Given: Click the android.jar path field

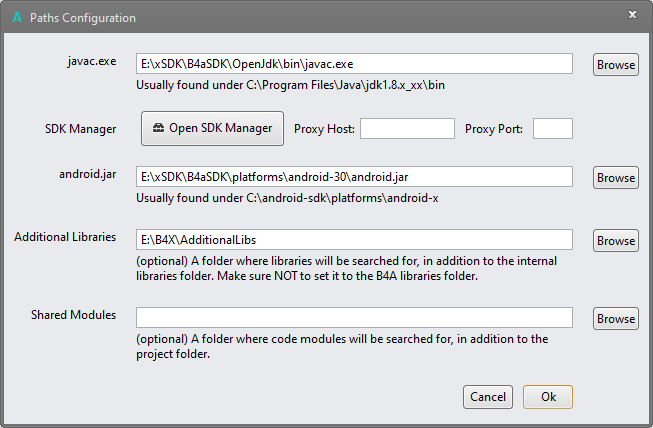Looking at the screenshot, I should [x=354, y=177].
